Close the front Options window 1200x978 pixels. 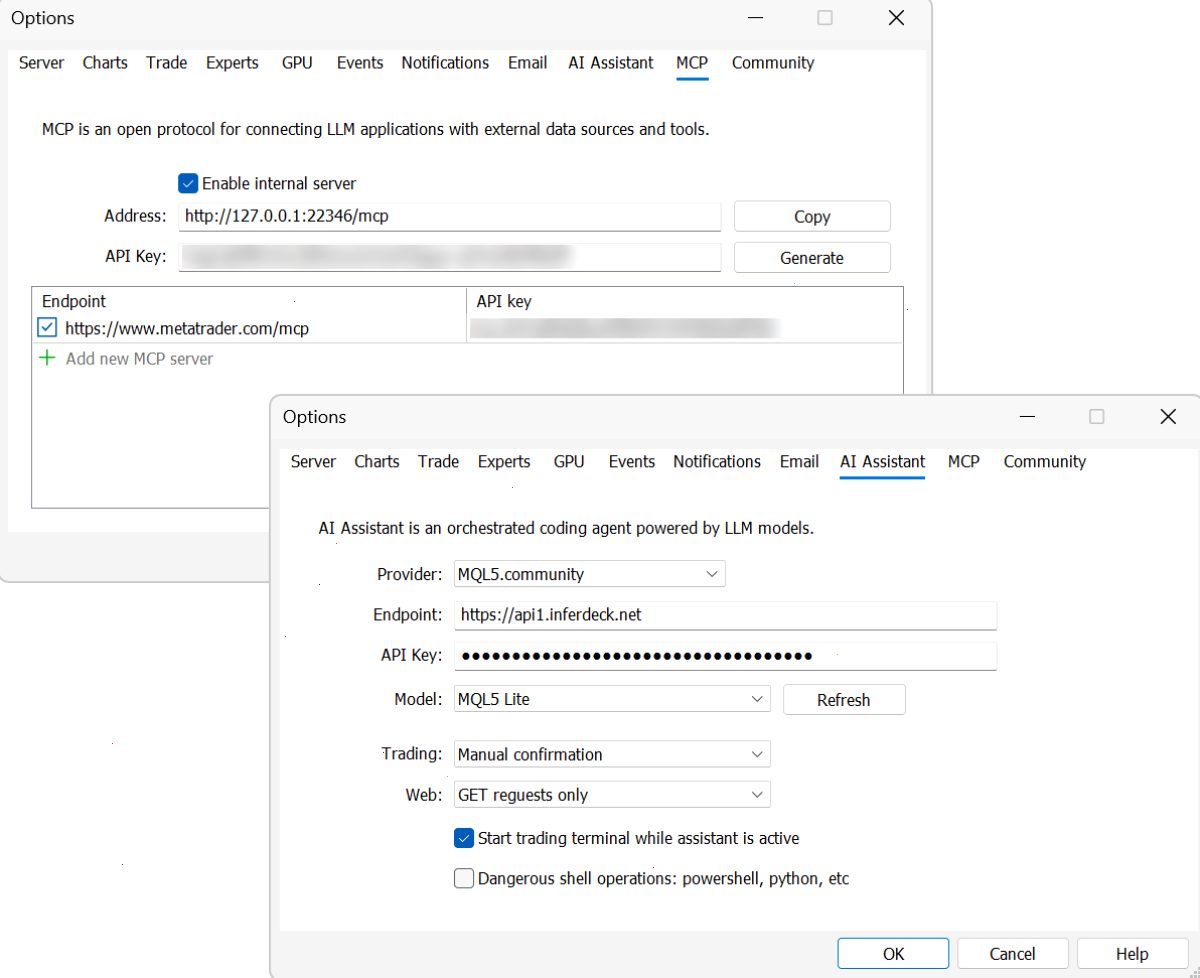[1167, 417]
